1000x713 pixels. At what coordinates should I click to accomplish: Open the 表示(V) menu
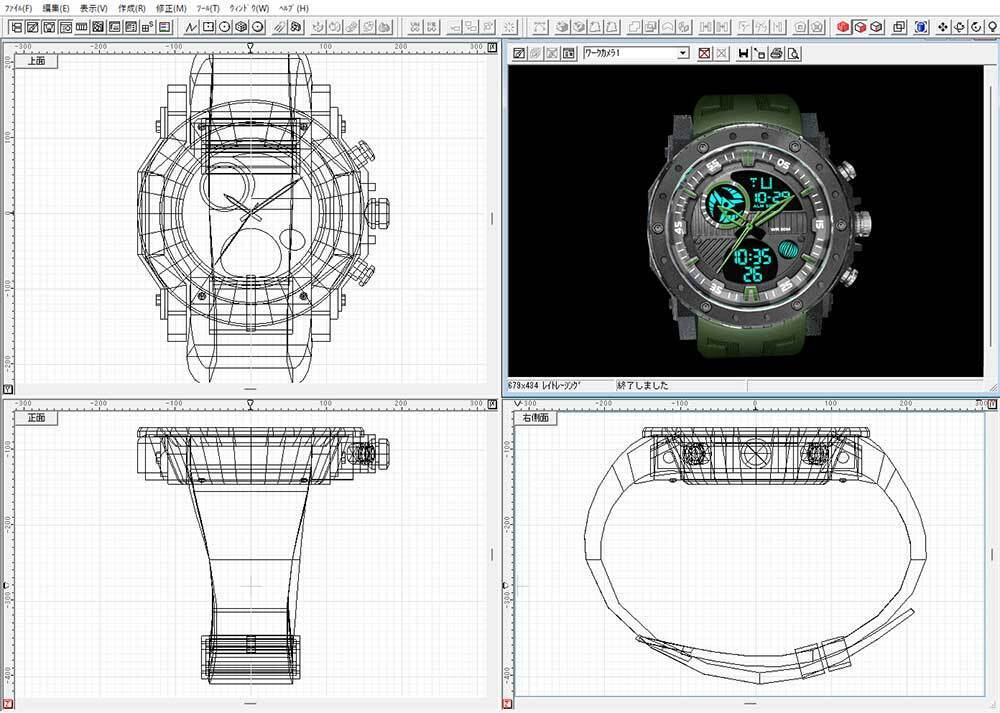coord(94,8)
